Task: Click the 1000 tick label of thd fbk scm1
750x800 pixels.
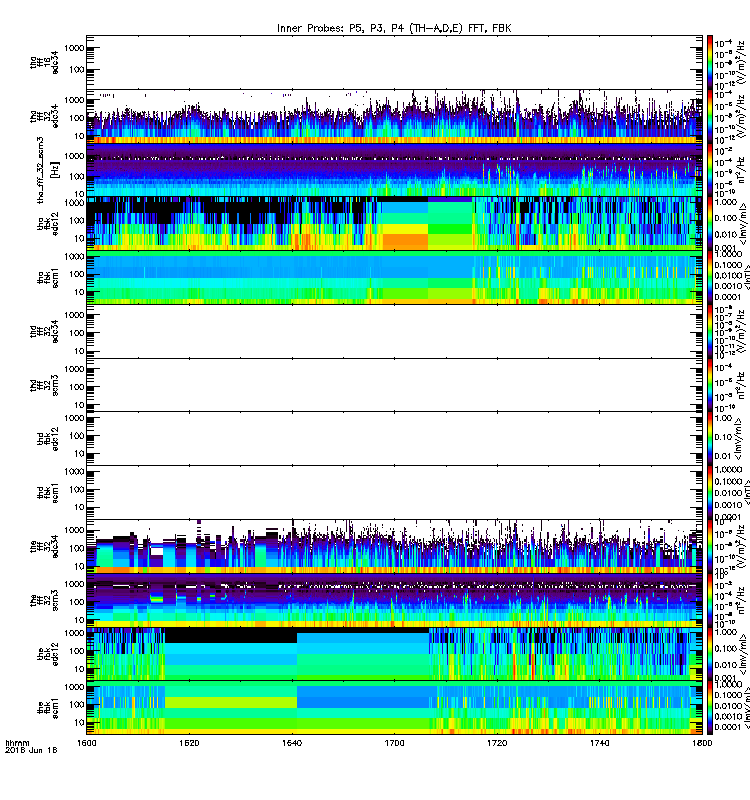Action: point(75,472)
